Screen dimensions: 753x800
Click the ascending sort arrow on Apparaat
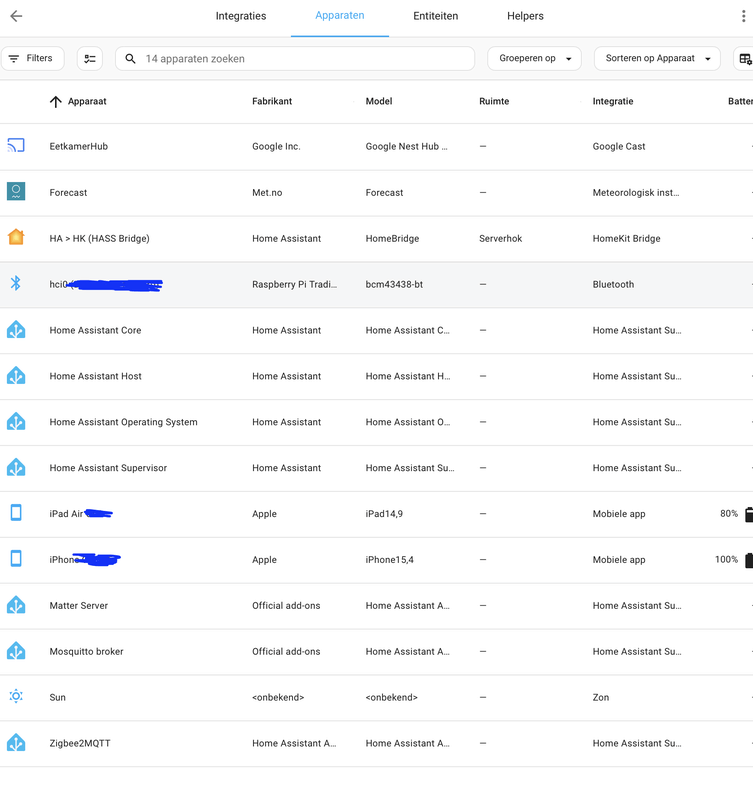click(x=56, y=102)
